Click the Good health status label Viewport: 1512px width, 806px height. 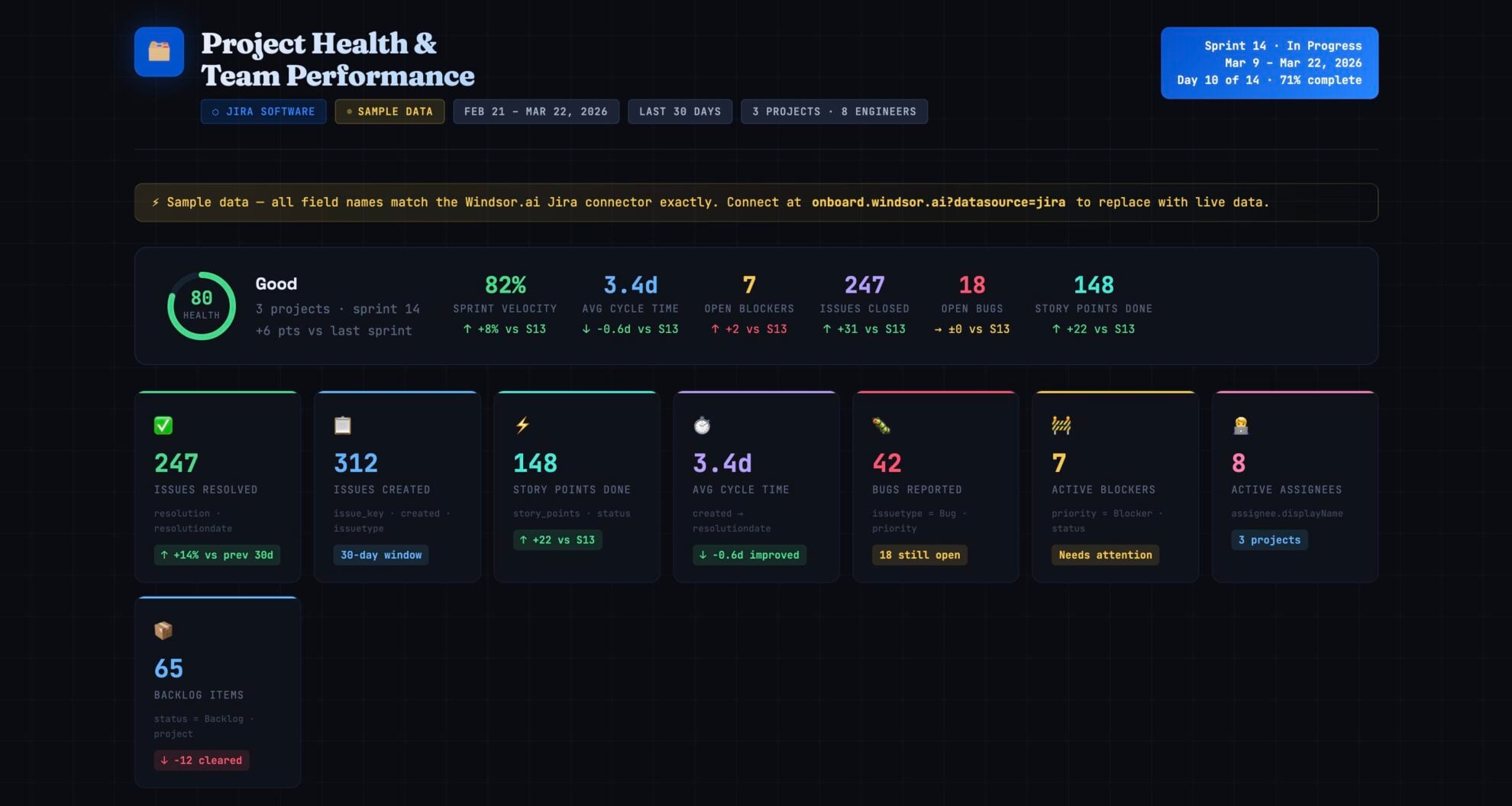[x=276, y=283]
